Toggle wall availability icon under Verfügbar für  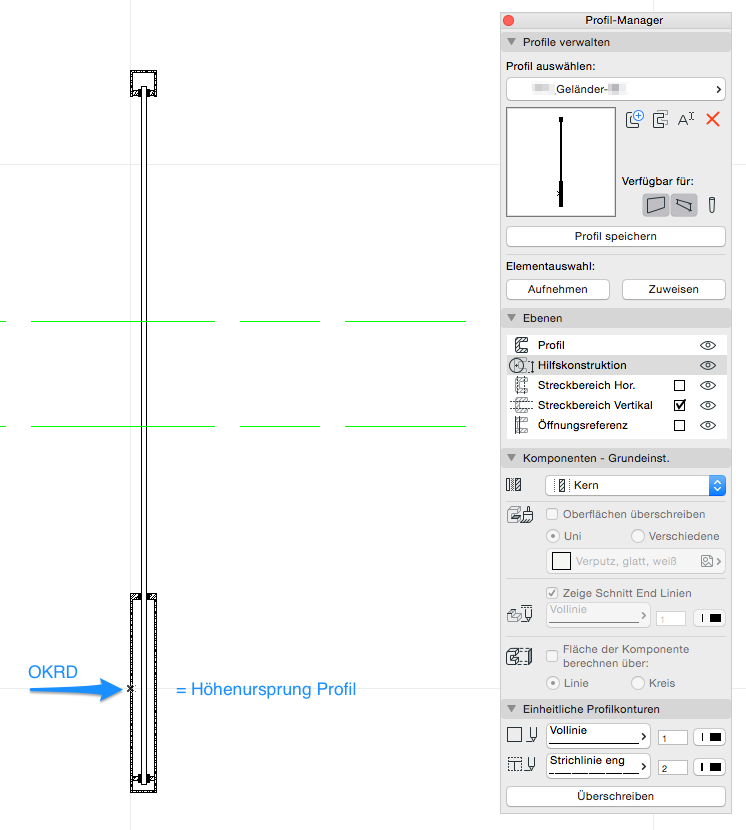(x=656, y=205)
